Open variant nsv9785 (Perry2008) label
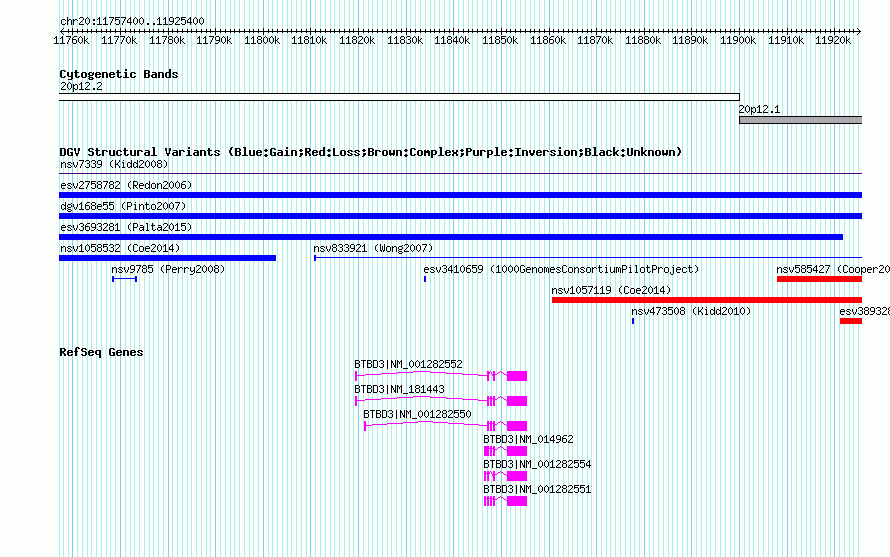This screenshot has height=557, width=890. tap(168, 269)
